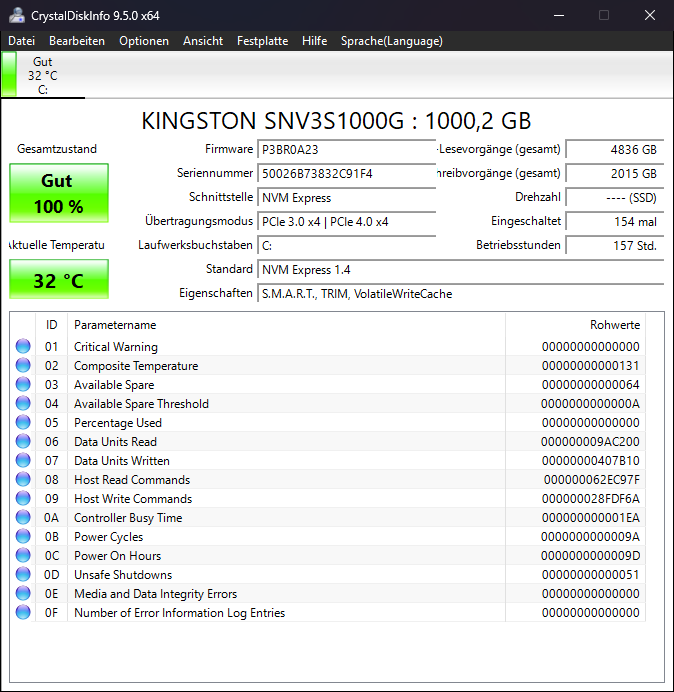The image size is (674, 692).
Task: Open the Sprache(Language) menu
Action: pyautogui.click(x=392, y=41)
